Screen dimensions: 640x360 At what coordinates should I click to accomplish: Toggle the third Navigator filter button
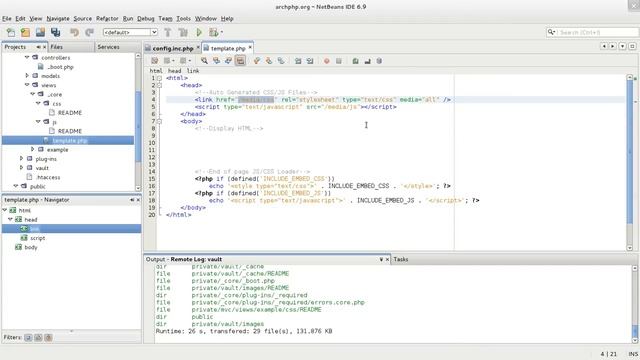[49, 338]
